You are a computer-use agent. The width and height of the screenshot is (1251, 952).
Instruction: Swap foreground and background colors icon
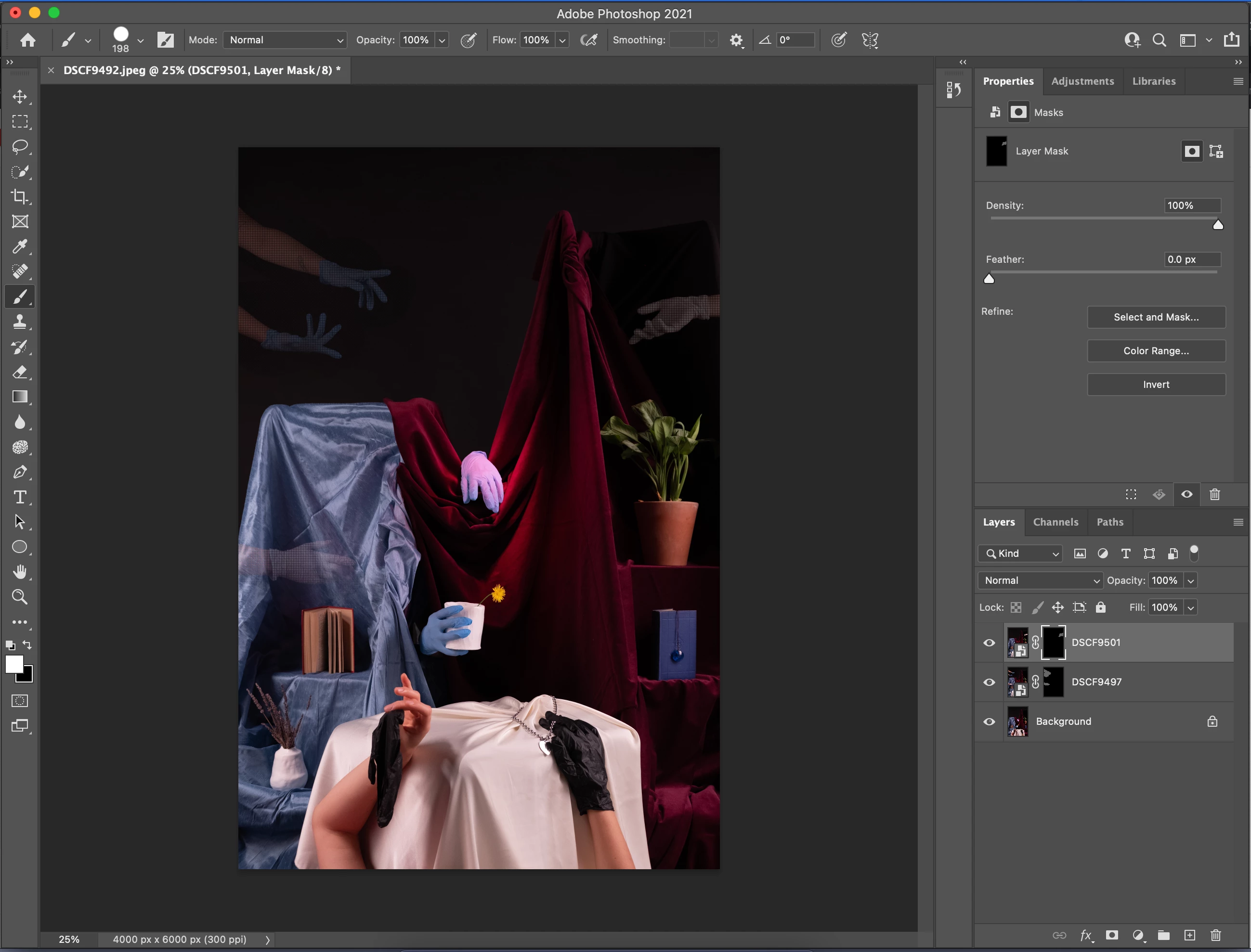pos(27,644)
